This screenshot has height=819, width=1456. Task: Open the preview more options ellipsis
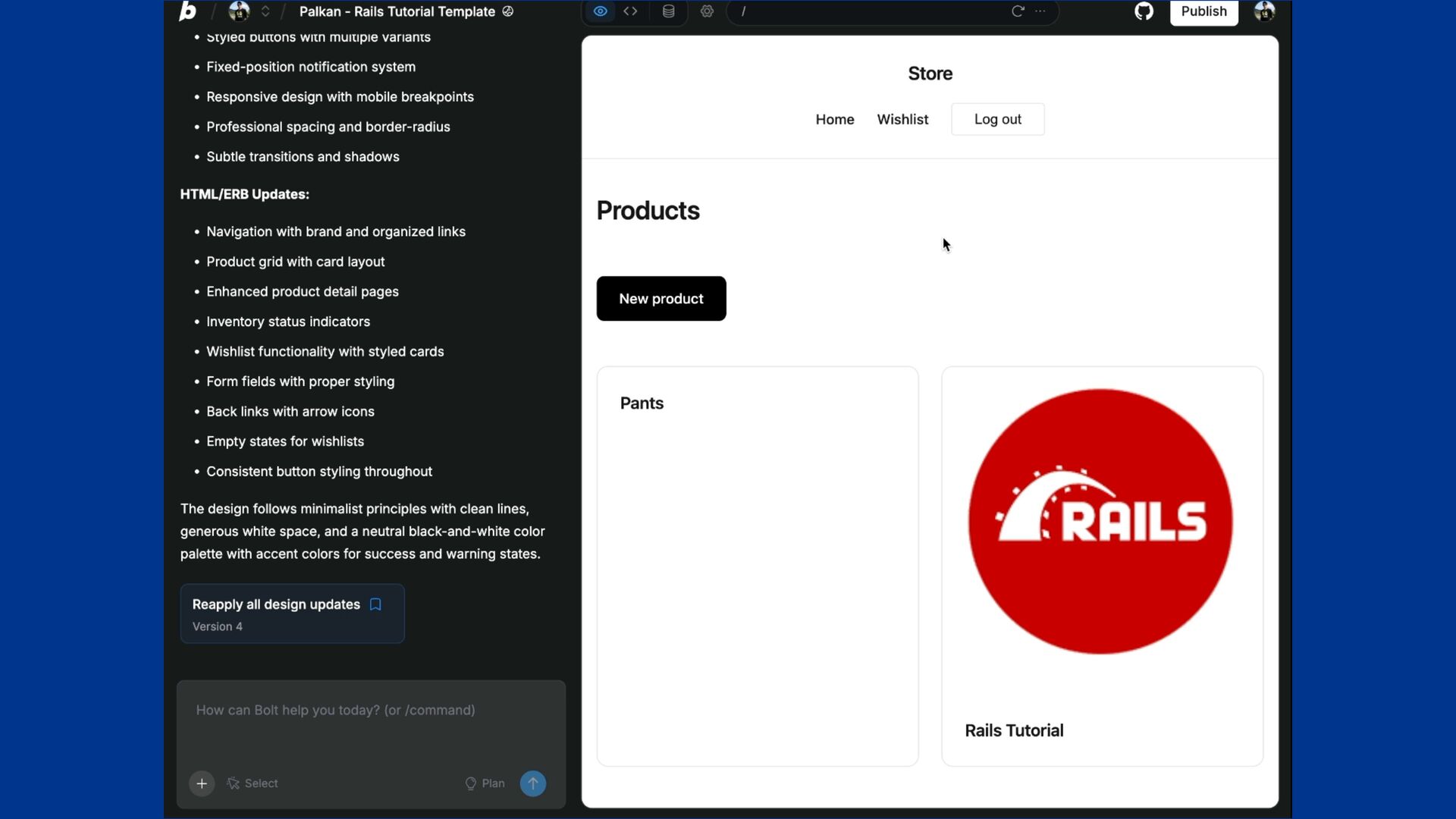click(x=1040, y=11)
